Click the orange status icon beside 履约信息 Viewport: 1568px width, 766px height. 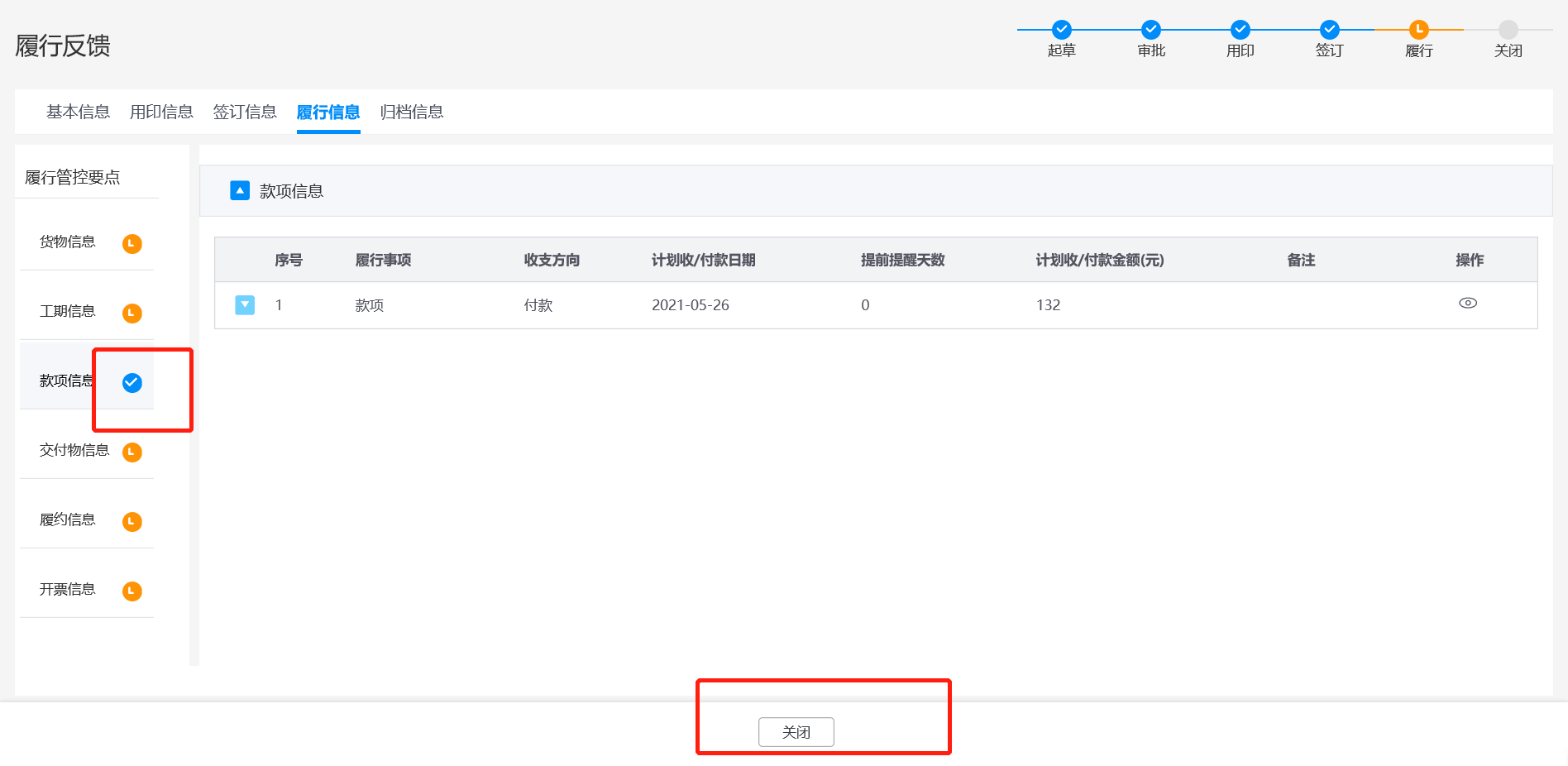[131, 521]
